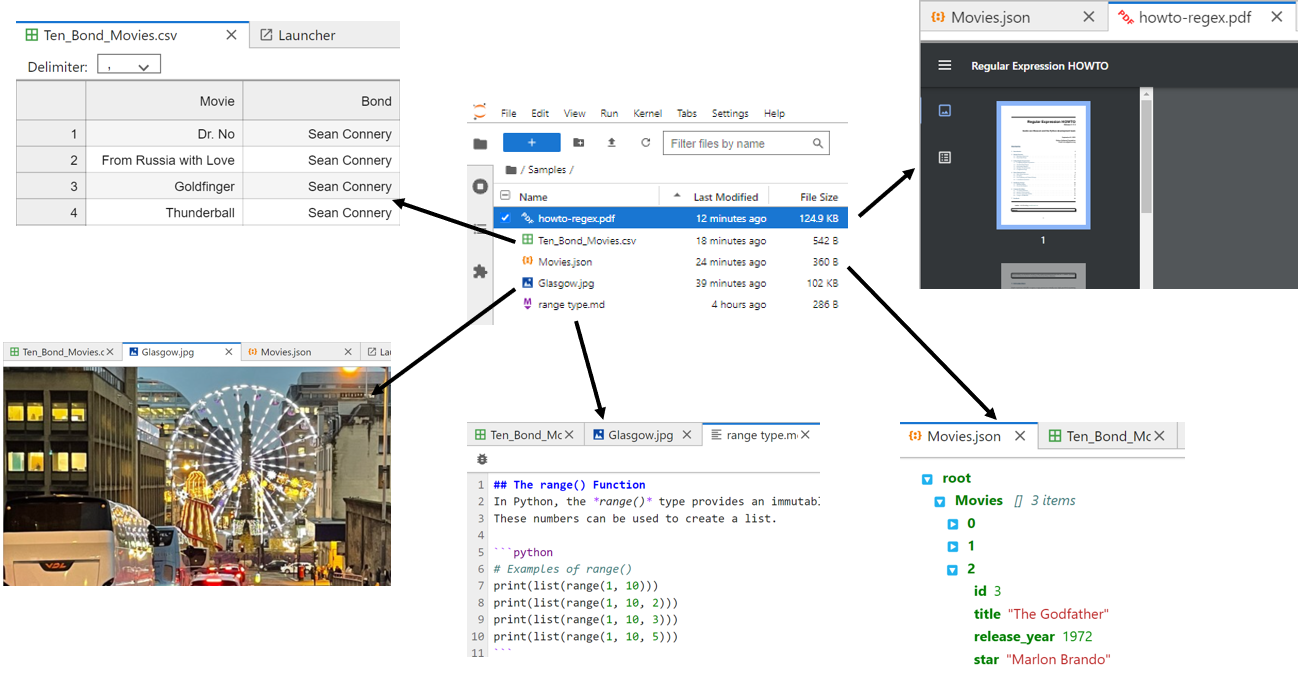Screen dimensions: 1300x675
Task: Open the PDF outline view icon
Action: (945, 157)
